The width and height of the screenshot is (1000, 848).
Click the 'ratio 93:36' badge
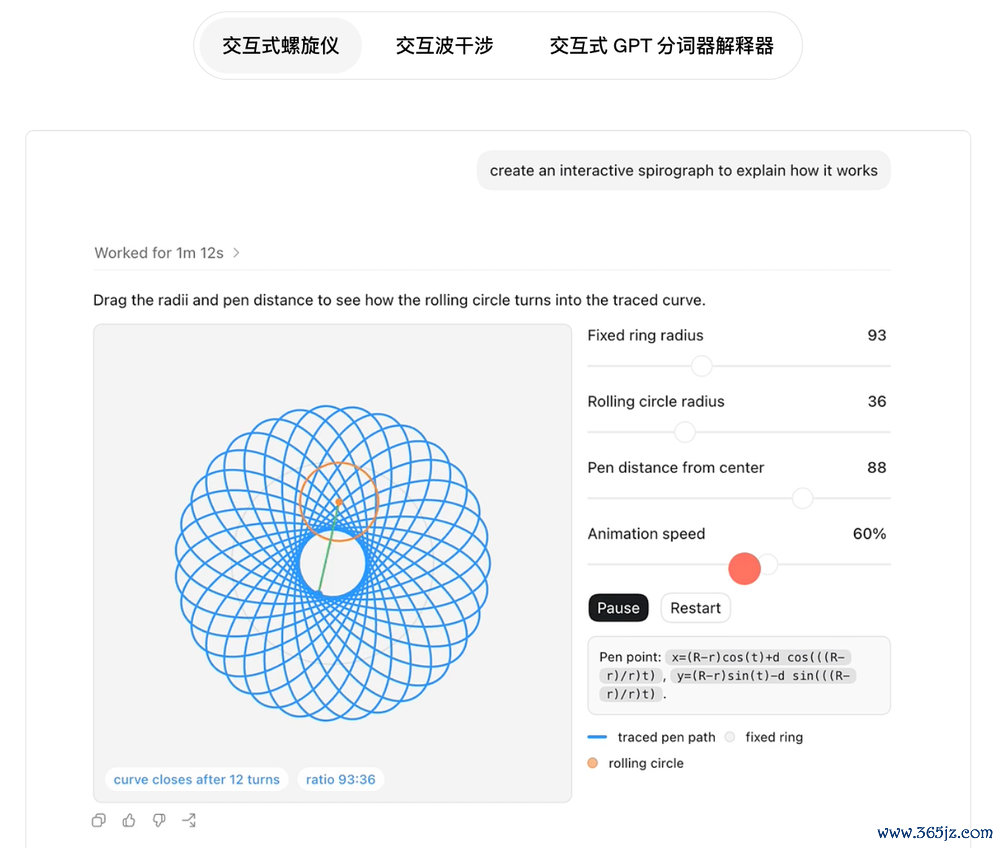(x=341, y=779)
